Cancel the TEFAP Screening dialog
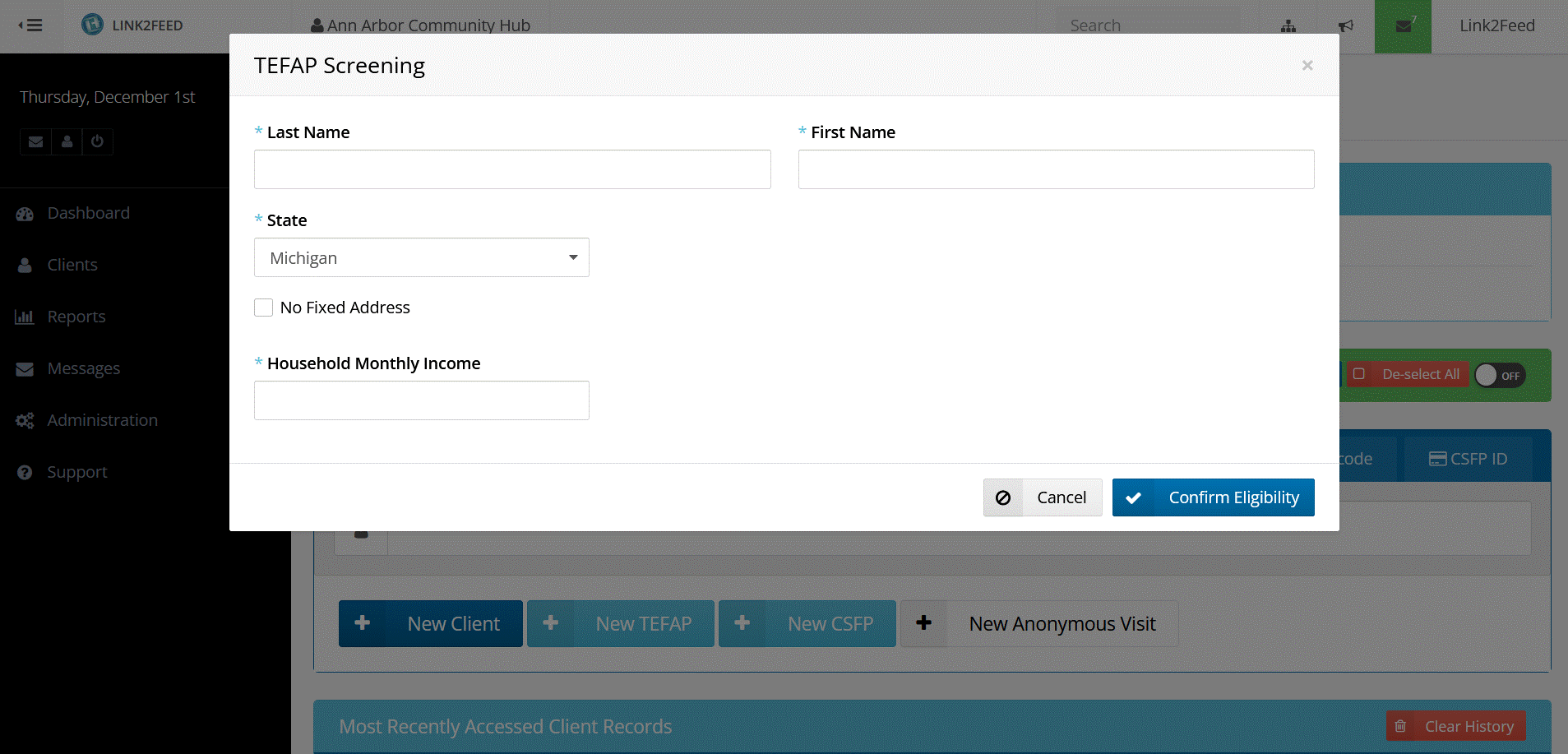The width and height of the screenshot is (1568, 754). tap(1043, 497)
